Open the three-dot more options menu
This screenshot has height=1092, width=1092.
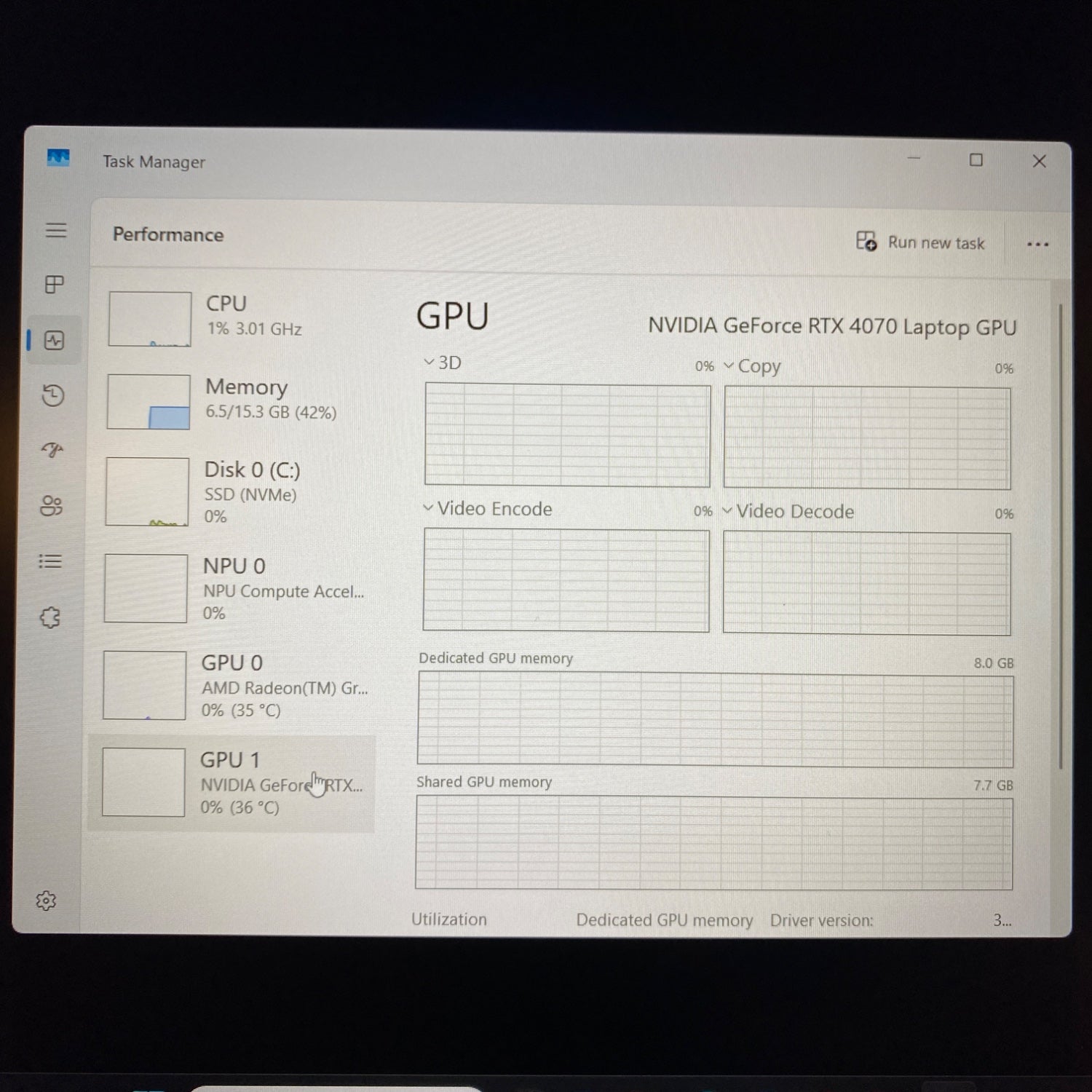[1037, 245]
